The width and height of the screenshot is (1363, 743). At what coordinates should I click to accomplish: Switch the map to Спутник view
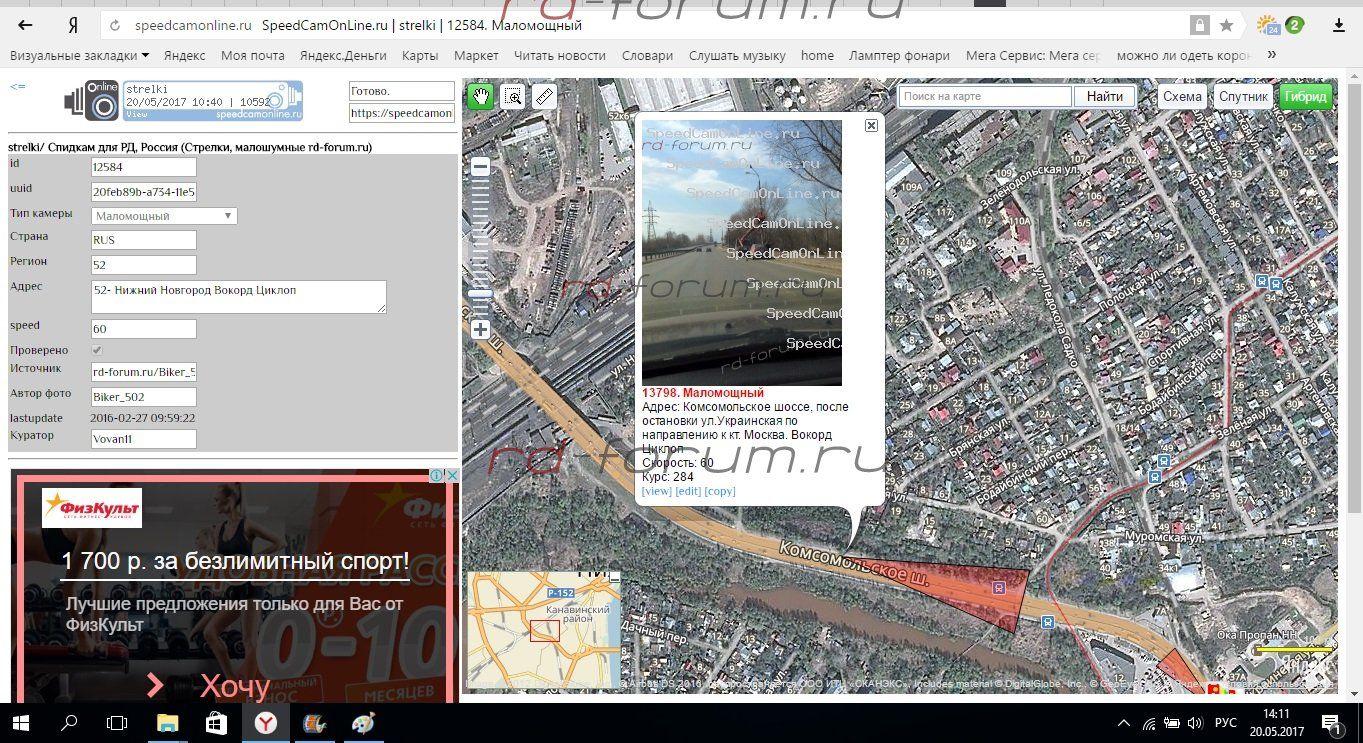click(x=1243, y=97)
